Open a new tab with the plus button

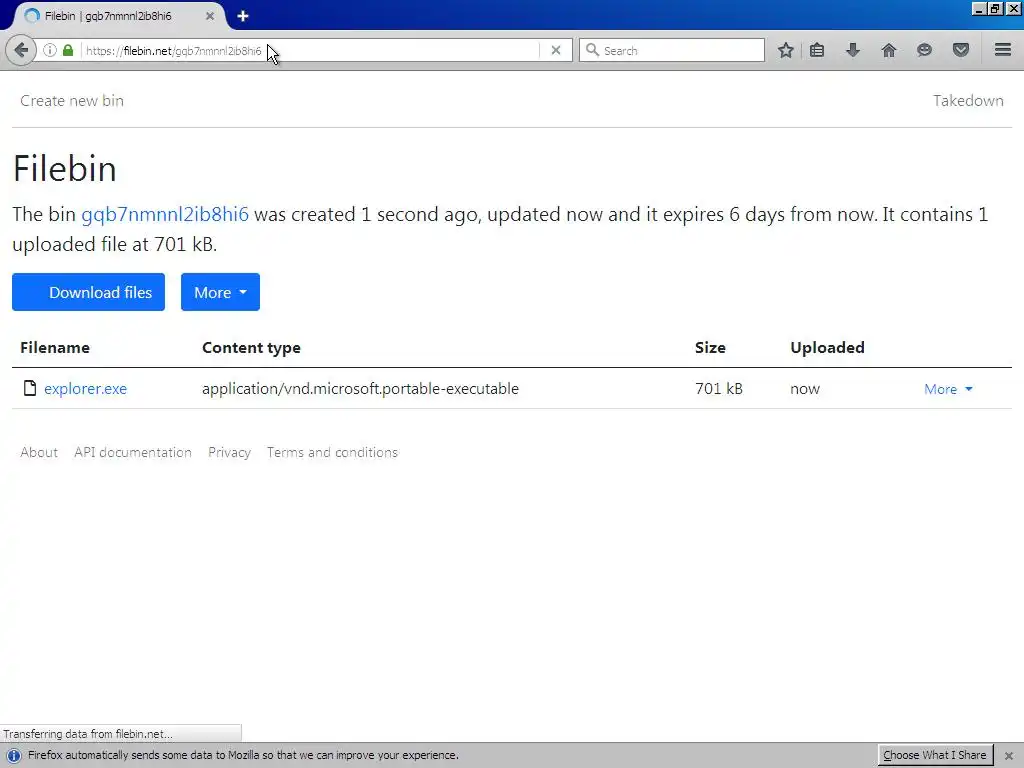(x=243, y=16)
